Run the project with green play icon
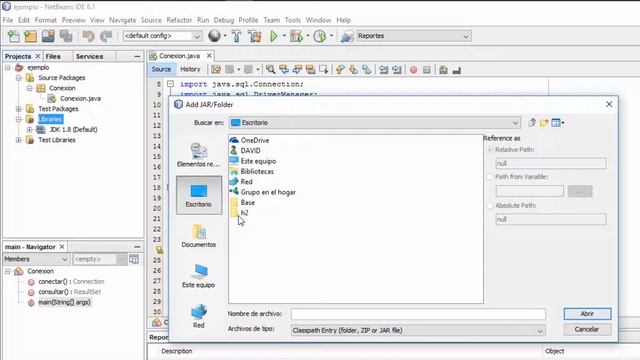This screenshot has height=360, width=640. pyautogui.click(x=274, y=36)
